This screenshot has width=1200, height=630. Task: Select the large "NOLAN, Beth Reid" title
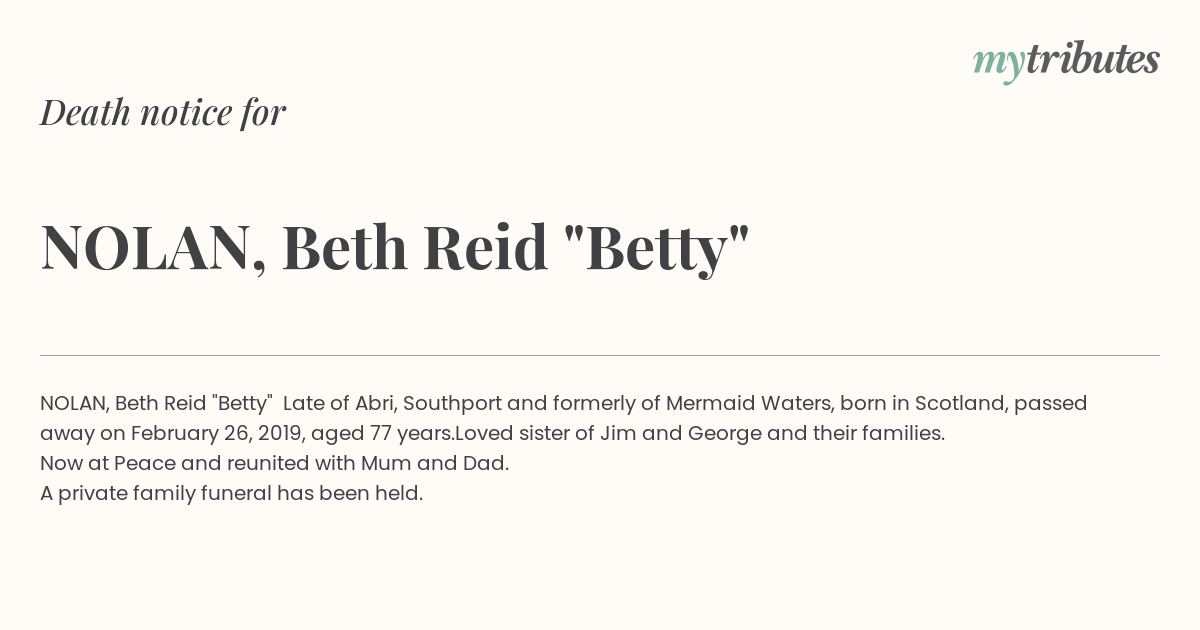(x=294, y=247)
